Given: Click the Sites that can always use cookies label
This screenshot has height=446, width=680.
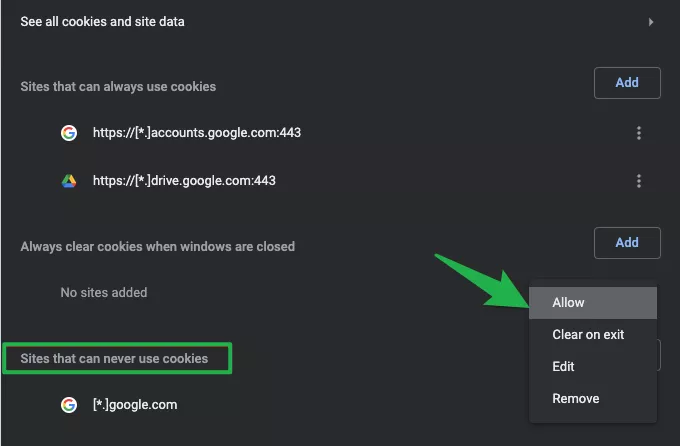Looking at the screenshot, I should click(x=118, y=87).
